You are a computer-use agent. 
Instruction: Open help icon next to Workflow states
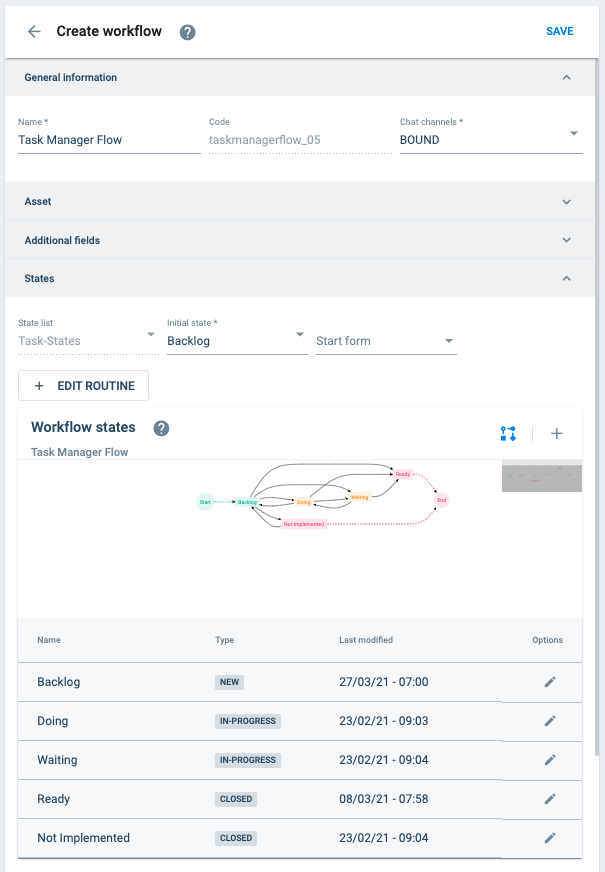click(x=161, y=428)
